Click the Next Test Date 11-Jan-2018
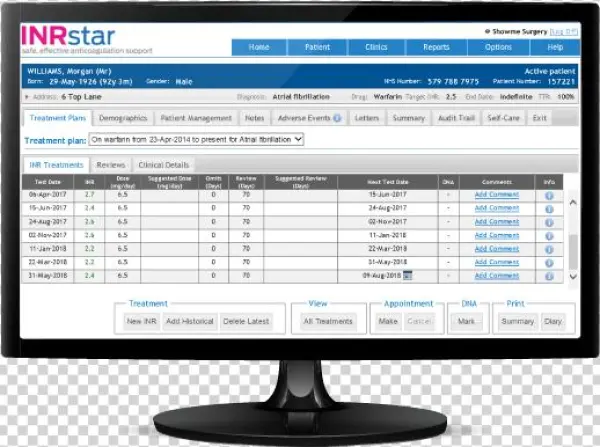 [388, 235]
